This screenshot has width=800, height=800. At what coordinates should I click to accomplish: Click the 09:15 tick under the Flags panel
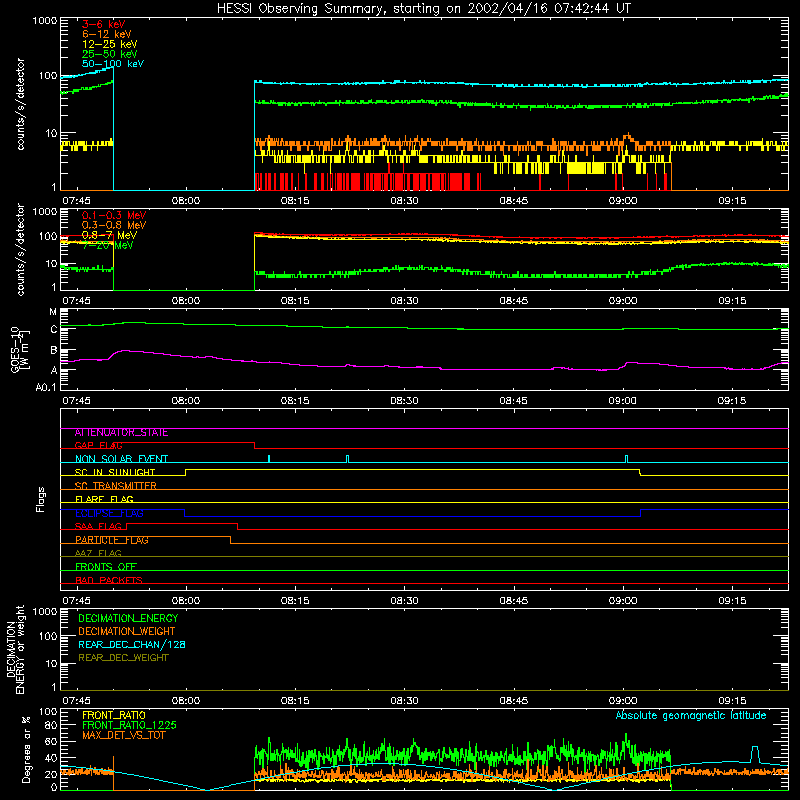(732, 601)
